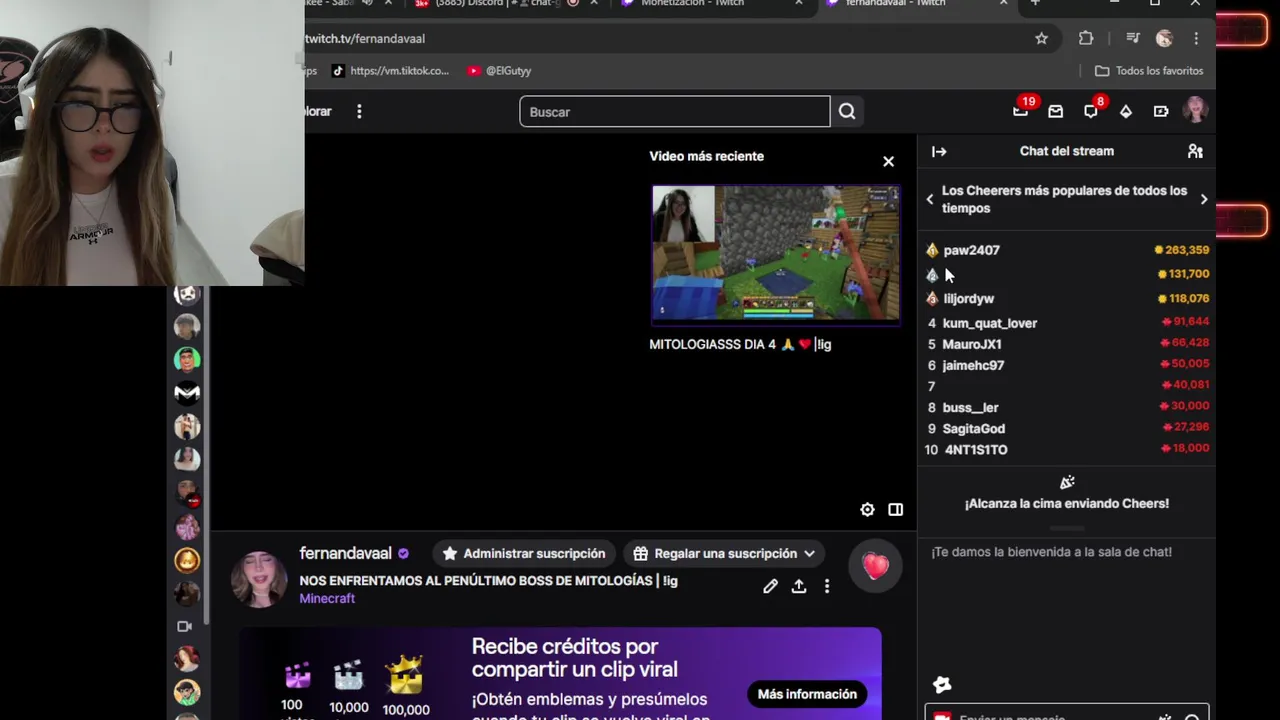Open the Twitch inbox envelope icon
The image size is (1280, 720).
click(x=1055, y=112)
